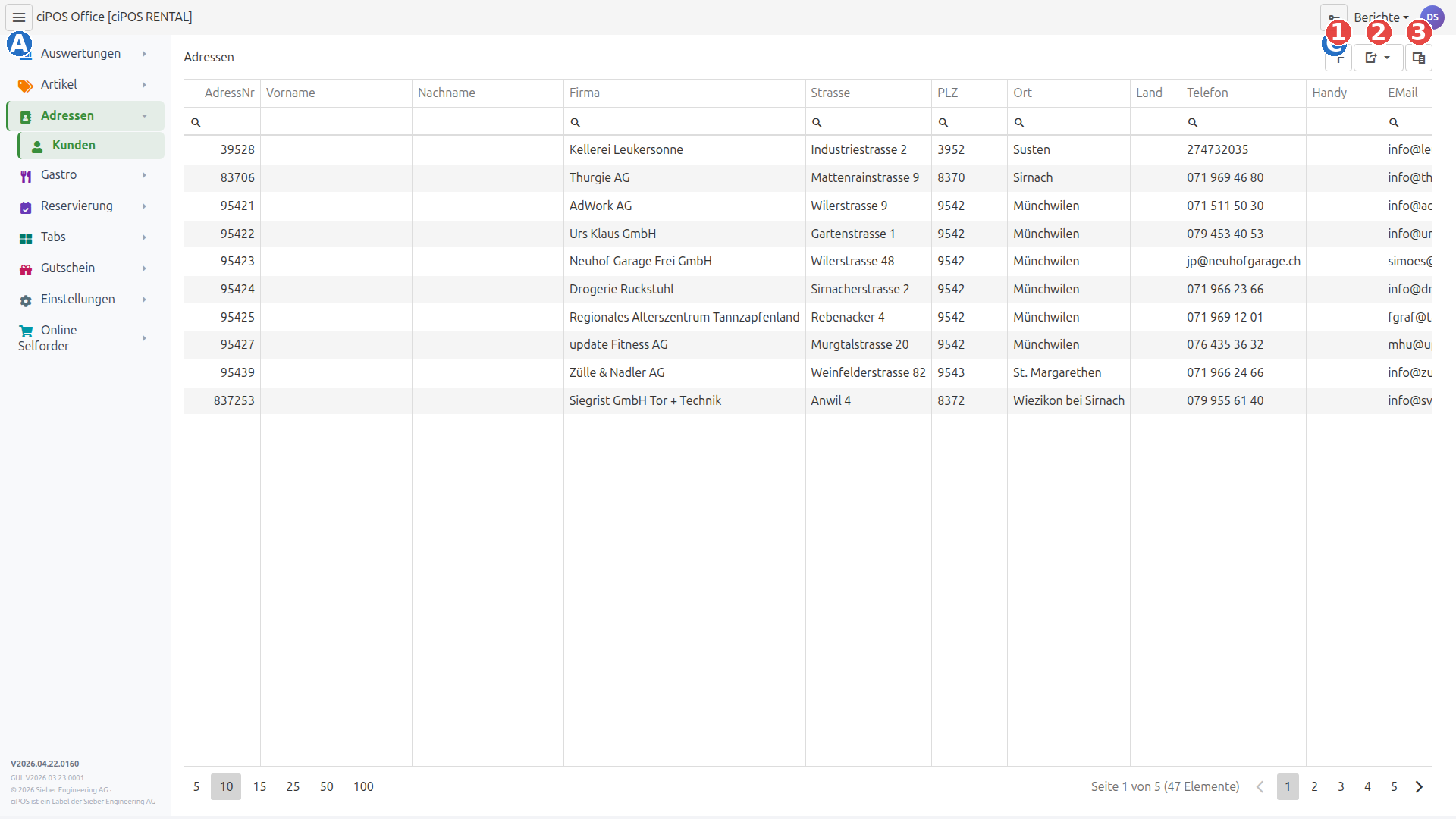Go to the previous page arrow

[x=1260, y=787]
